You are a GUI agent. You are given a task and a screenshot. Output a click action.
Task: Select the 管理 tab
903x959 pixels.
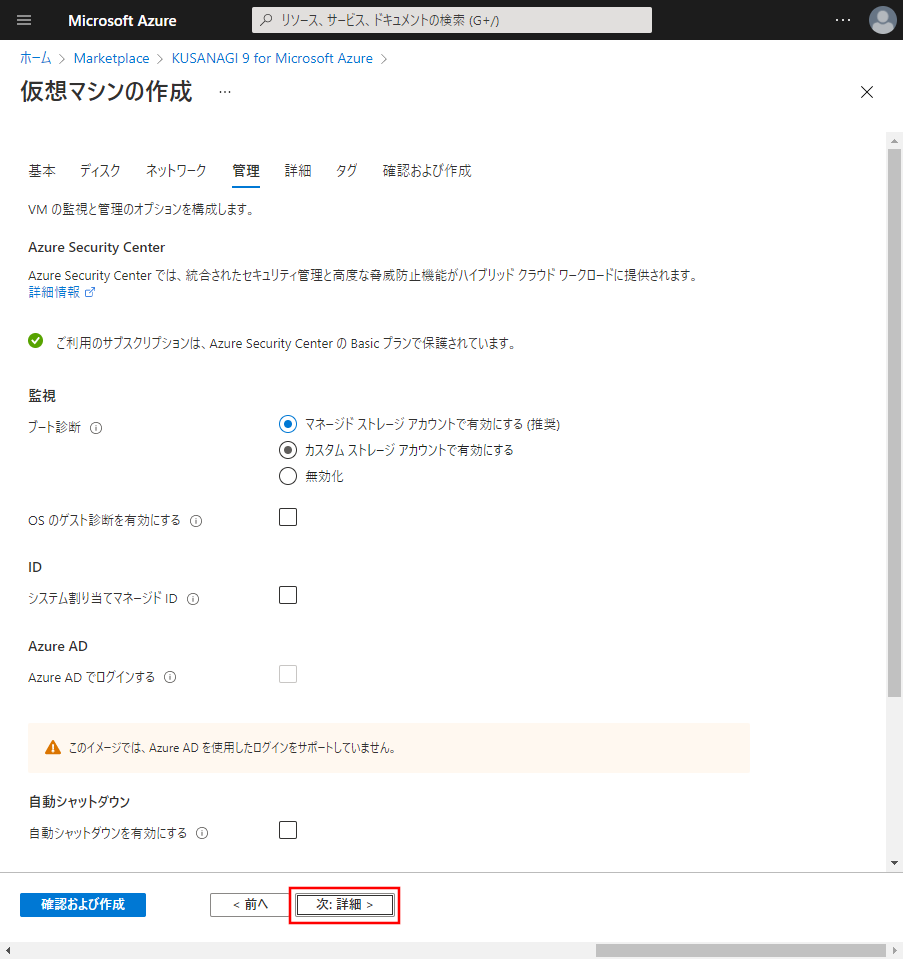point(246,171)
